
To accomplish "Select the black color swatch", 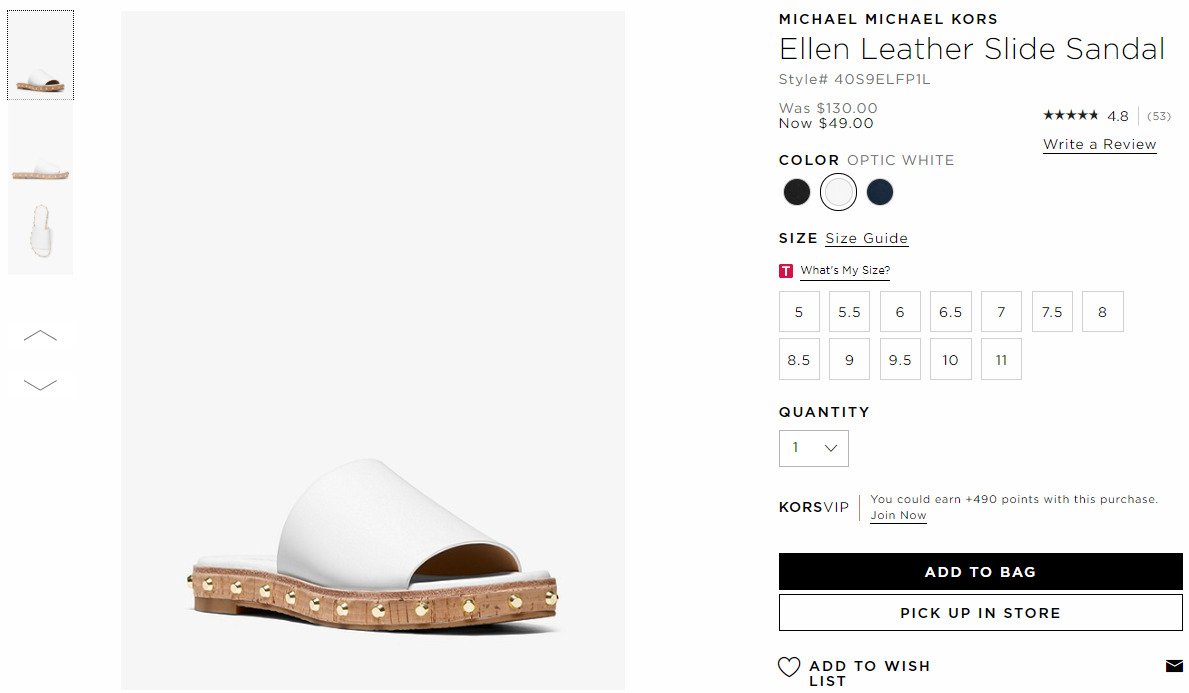I will pos(797,192).
